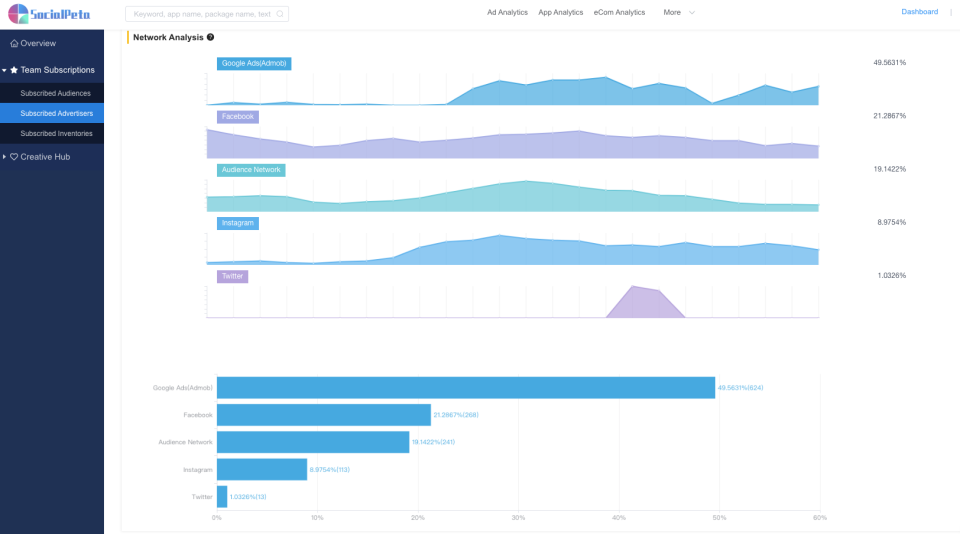Click the 8.9754%(113) bar label
This screenshot has width=960, height=534.
(x=329, y=470)
